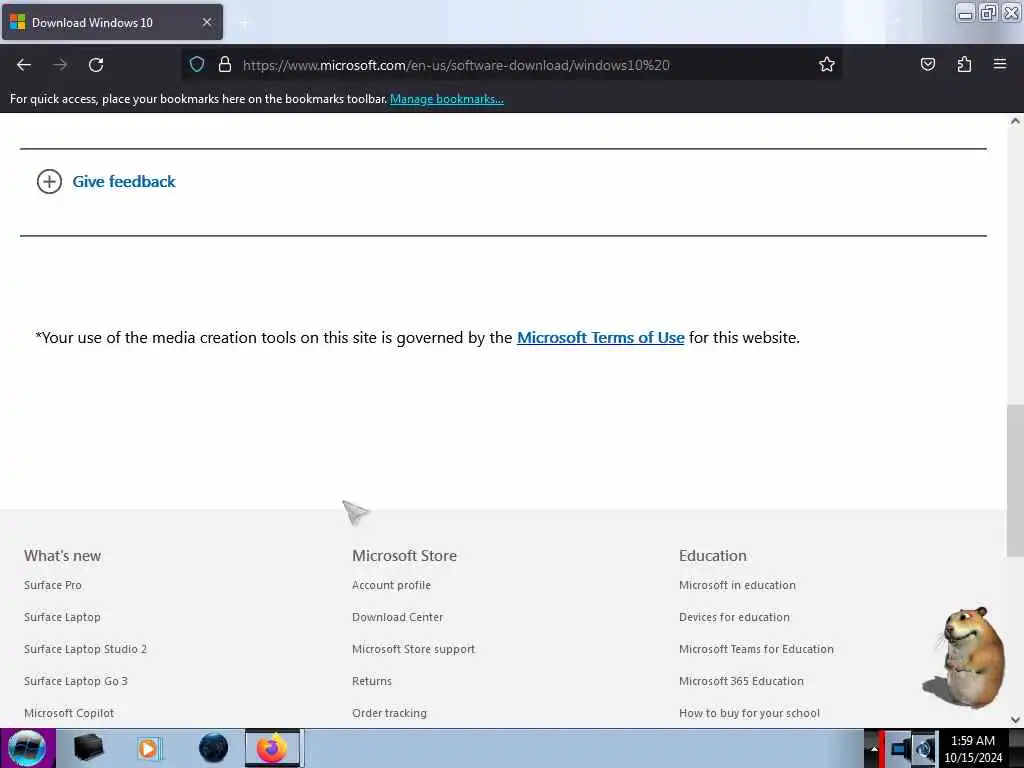Screen dimensions: 1024x768
Task: Launch the media player taskbar icon
Action: tap(149, 748)
